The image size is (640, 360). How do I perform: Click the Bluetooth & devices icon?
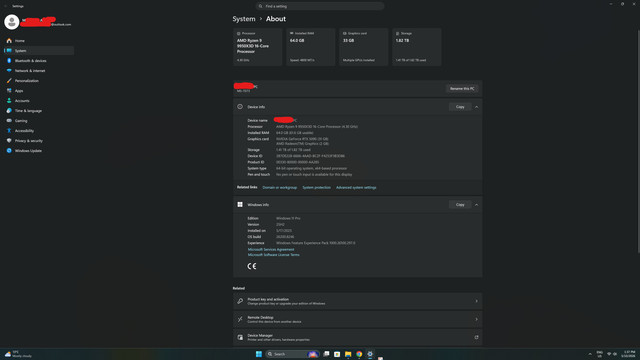tap(9, 60)
